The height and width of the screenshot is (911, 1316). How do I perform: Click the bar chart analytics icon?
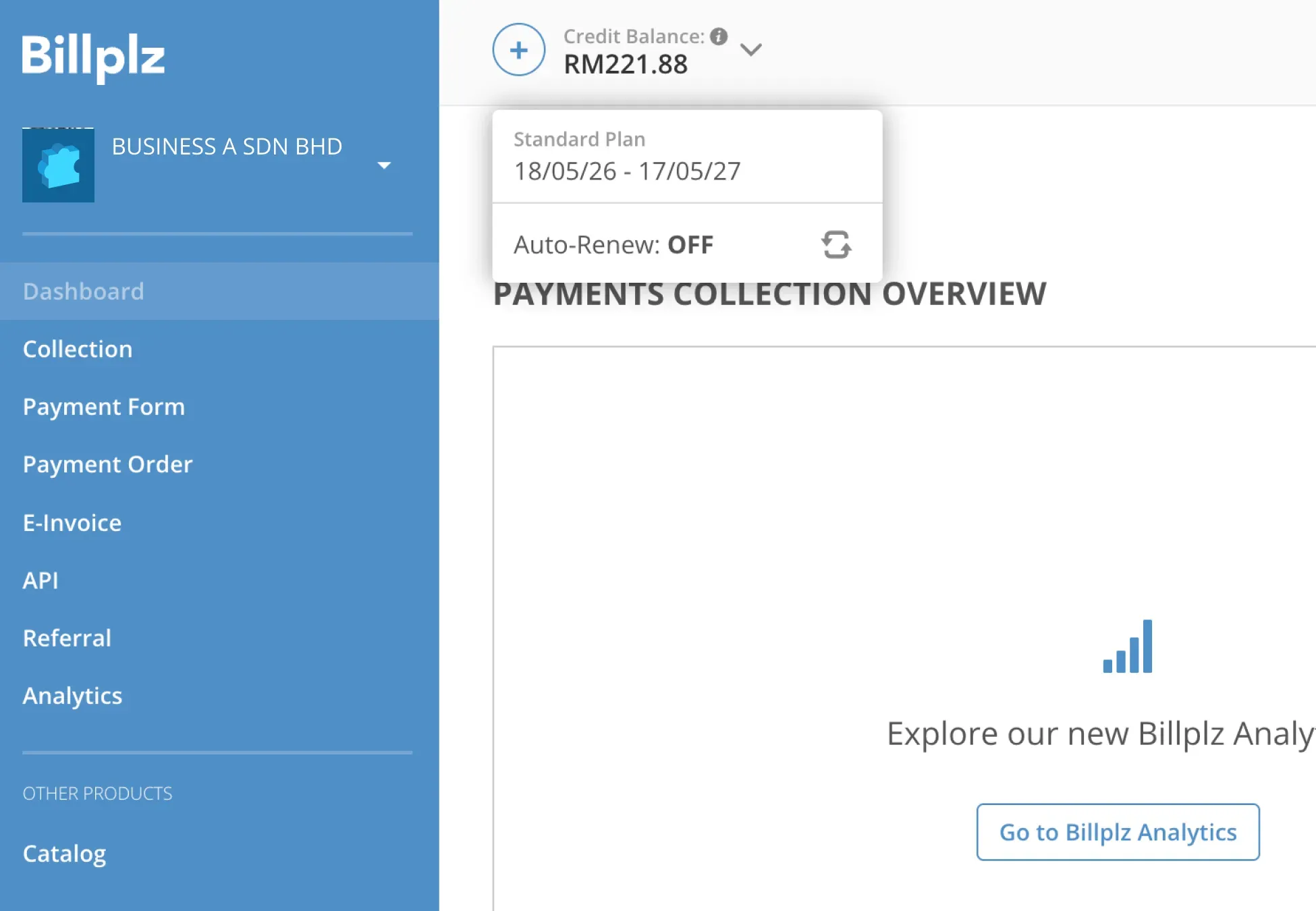coord(1127,646)
